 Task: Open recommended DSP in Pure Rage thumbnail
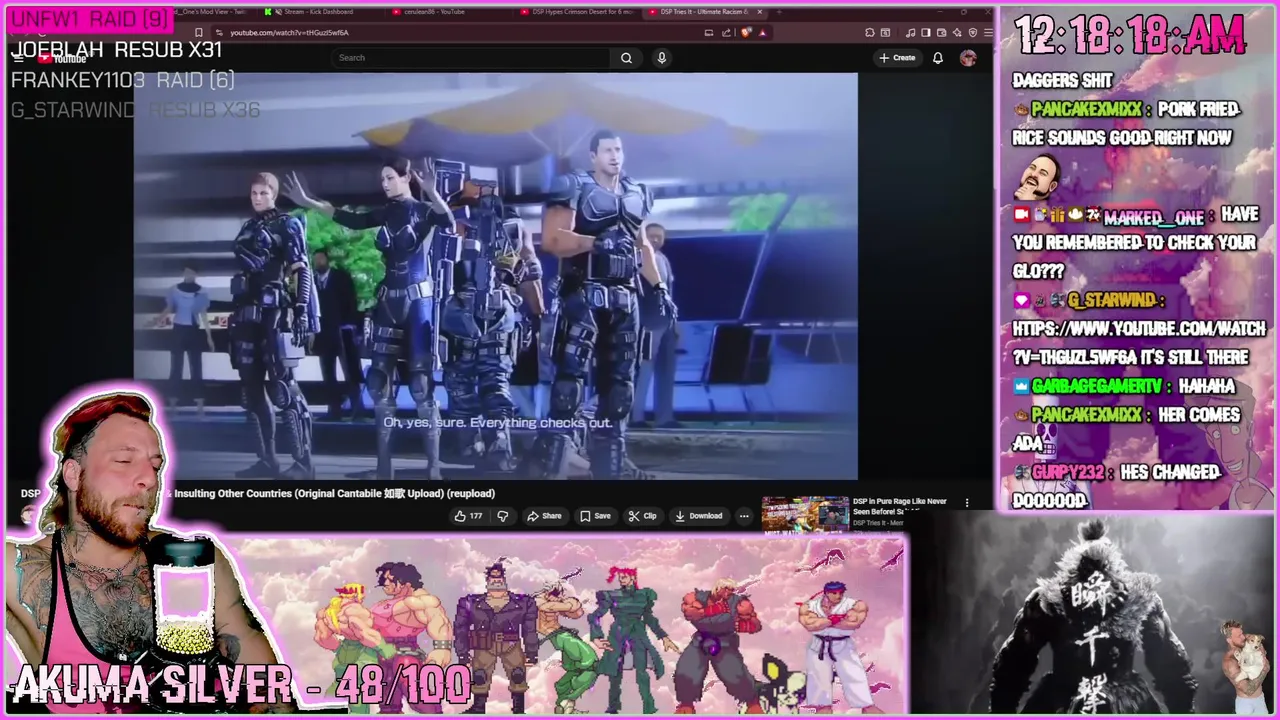[805, 513]
